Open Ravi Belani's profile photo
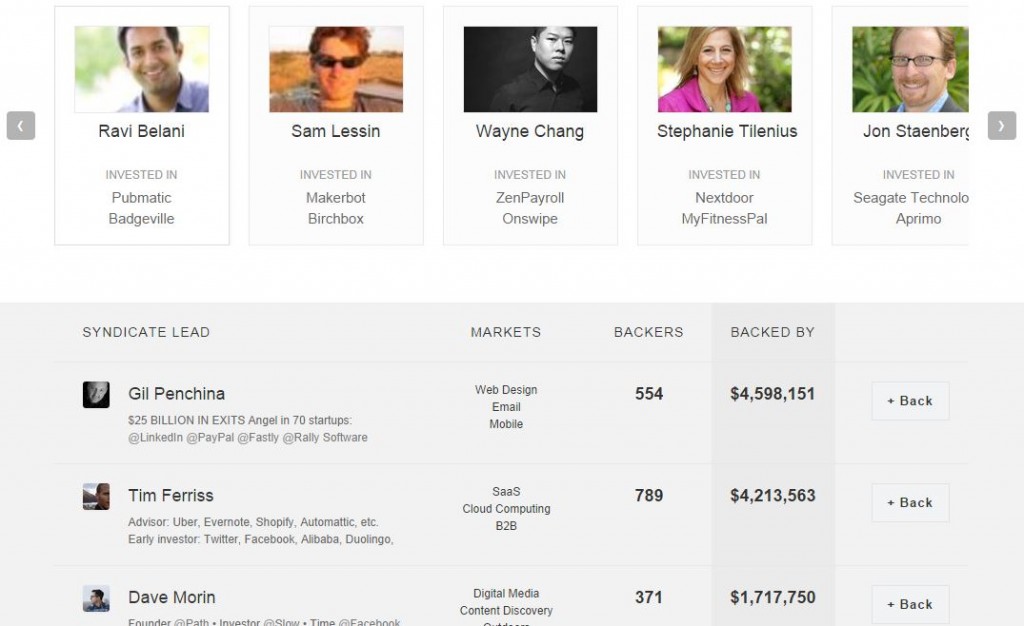The image size is (1024, 626). click(x=142, y=69)
